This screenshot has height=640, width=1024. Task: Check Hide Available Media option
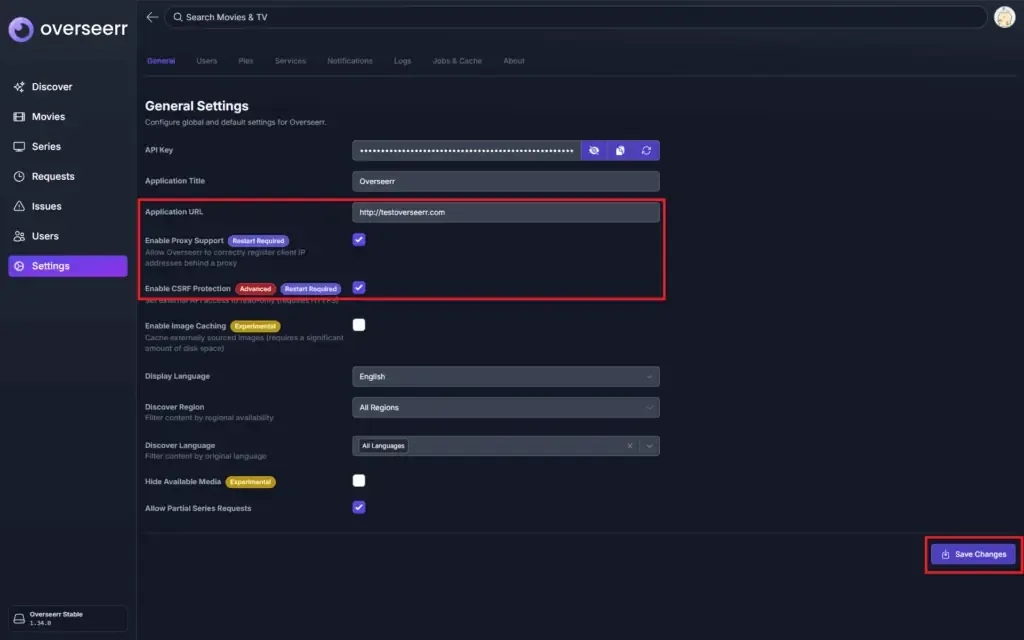(359, 481)
